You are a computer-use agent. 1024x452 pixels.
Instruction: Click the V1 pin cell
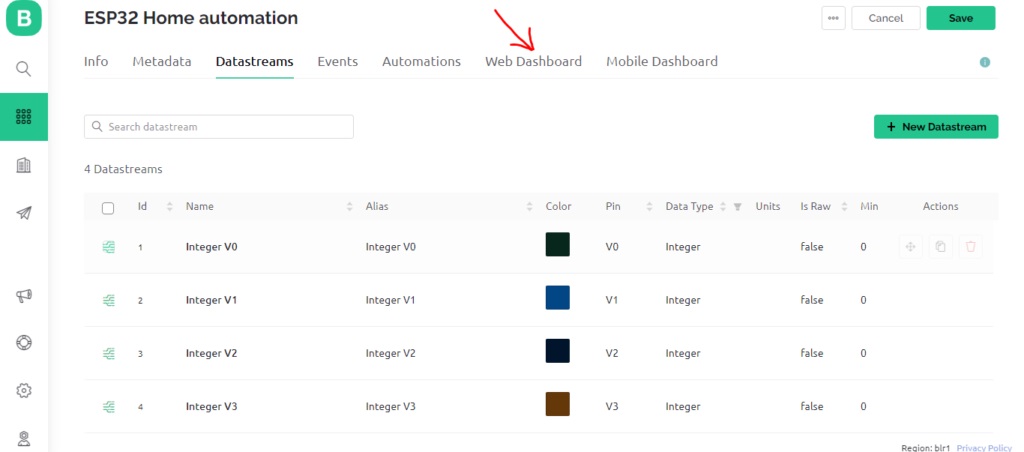click(612, 300)
